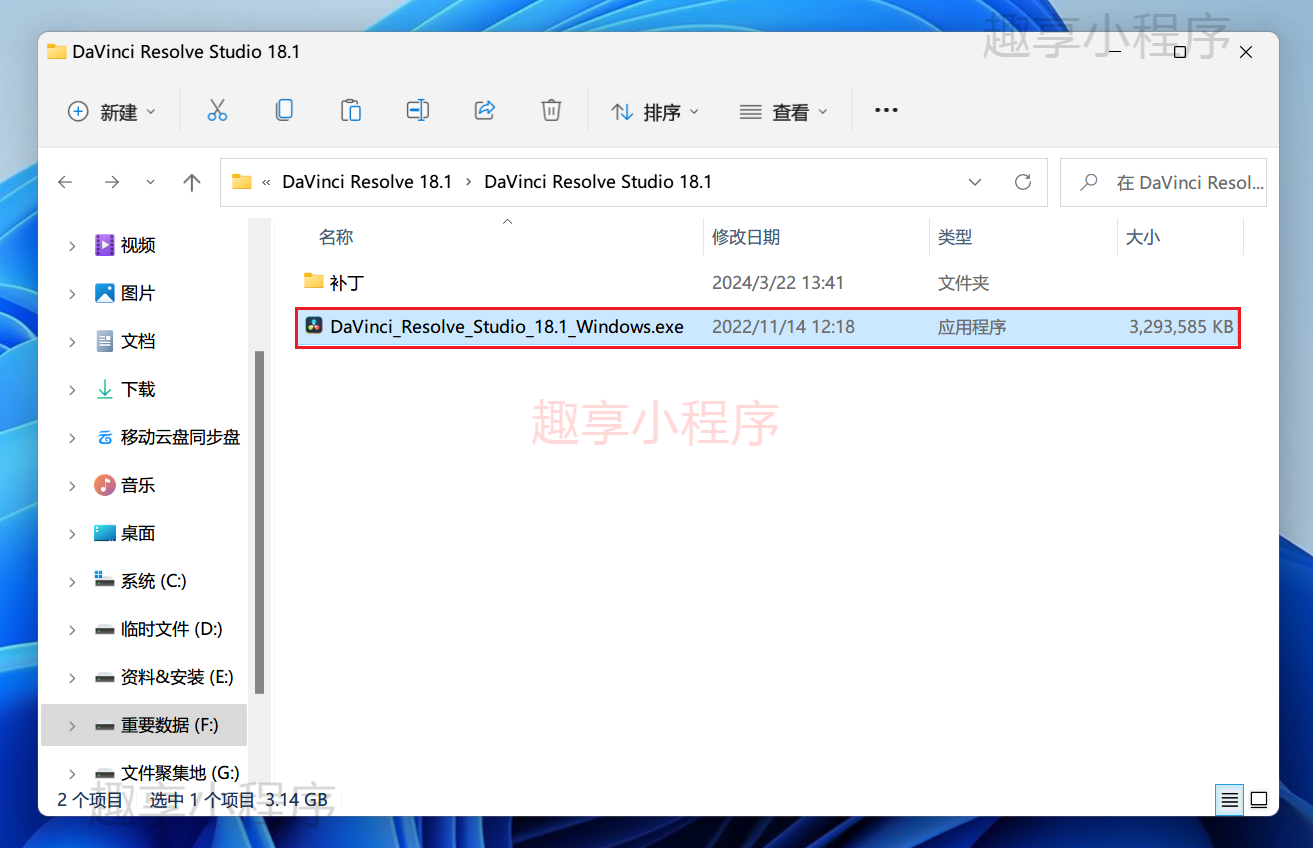Open address bar history dropdown arrow
This screenshot has width=1313, height=848.
coord(975,182)
